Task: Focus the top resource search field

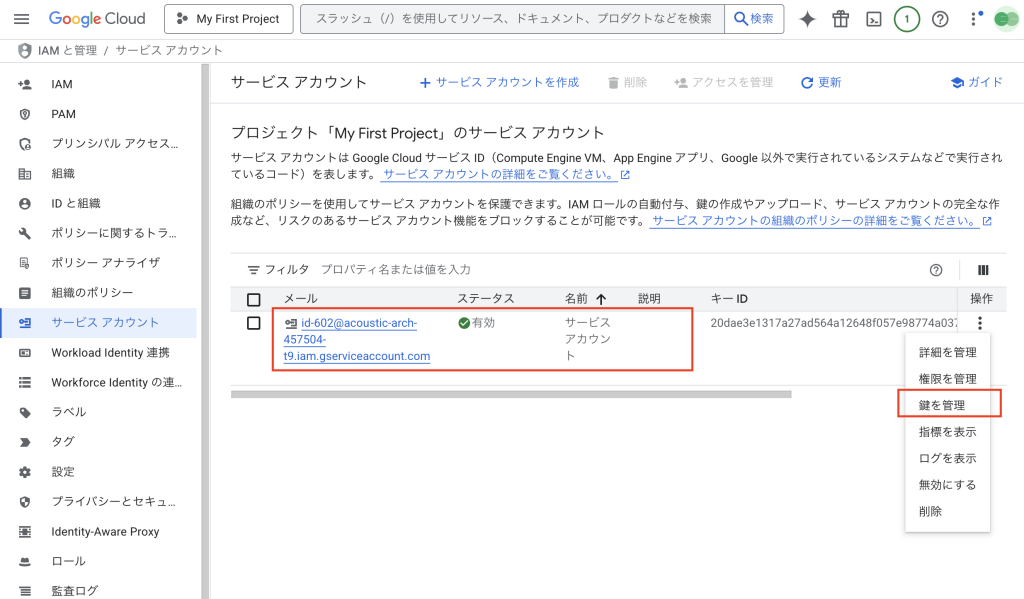Action: [513, 19]
